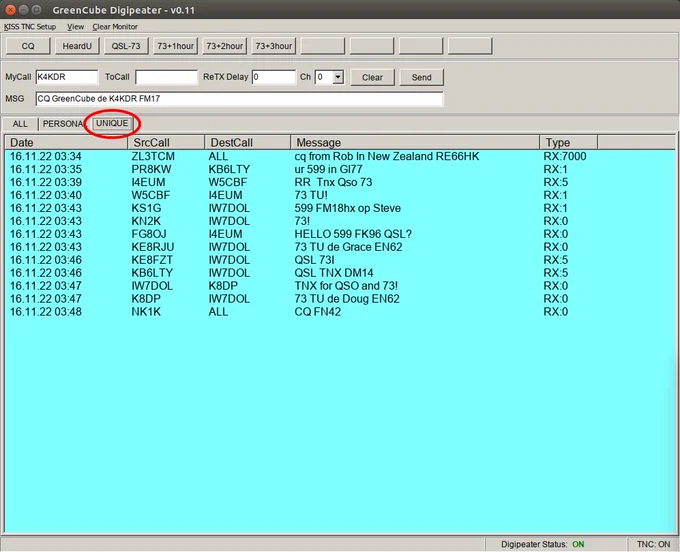The width and height of the screenshot is (680, 552).
Task: Click the '599 FM18hx op Steve' message
Action: (347, 208)
